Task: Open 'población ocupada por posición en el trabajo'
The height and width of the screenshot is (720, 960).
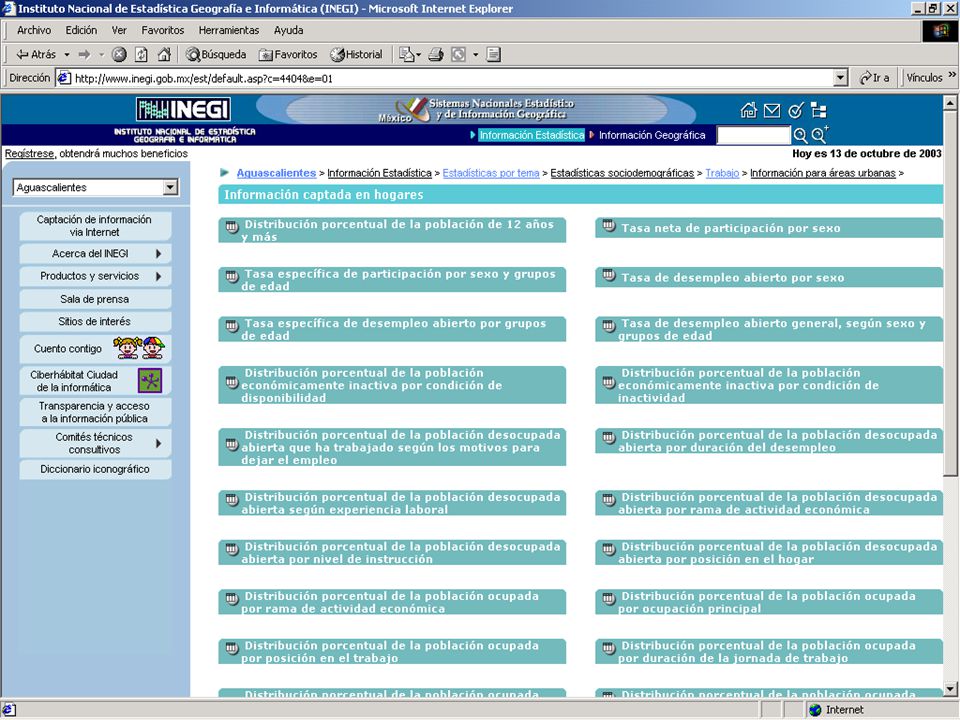Action: [x=392, y=651]
